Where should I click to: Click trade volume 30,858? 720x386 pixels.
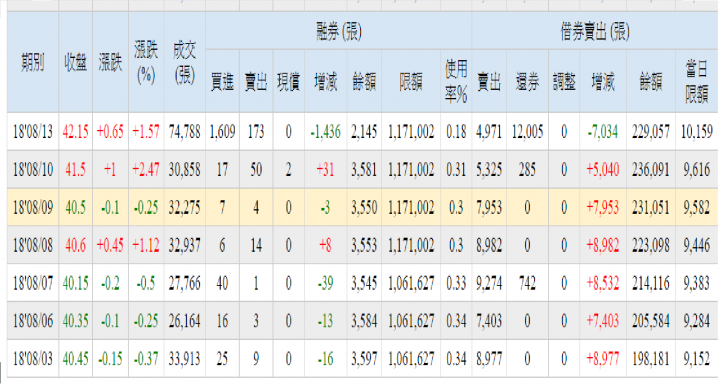185,170
